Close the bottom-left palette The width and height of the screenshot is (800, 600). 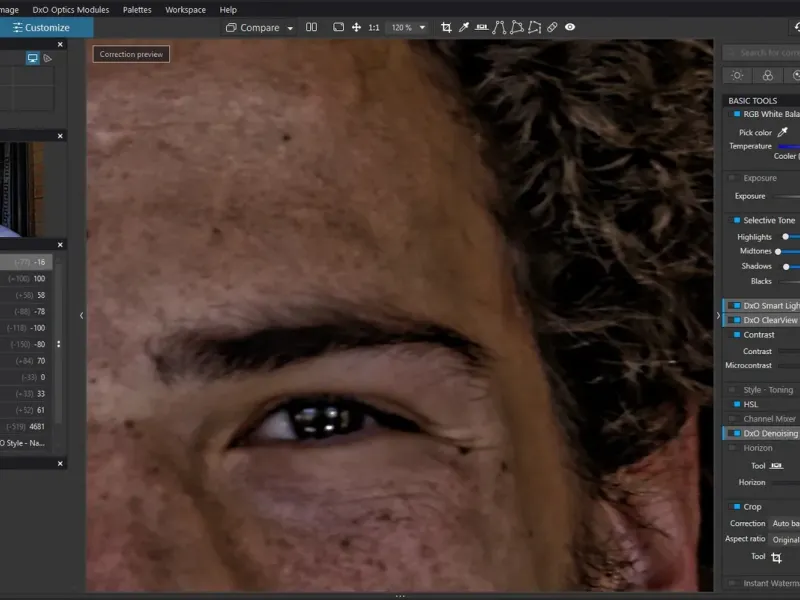60,463
